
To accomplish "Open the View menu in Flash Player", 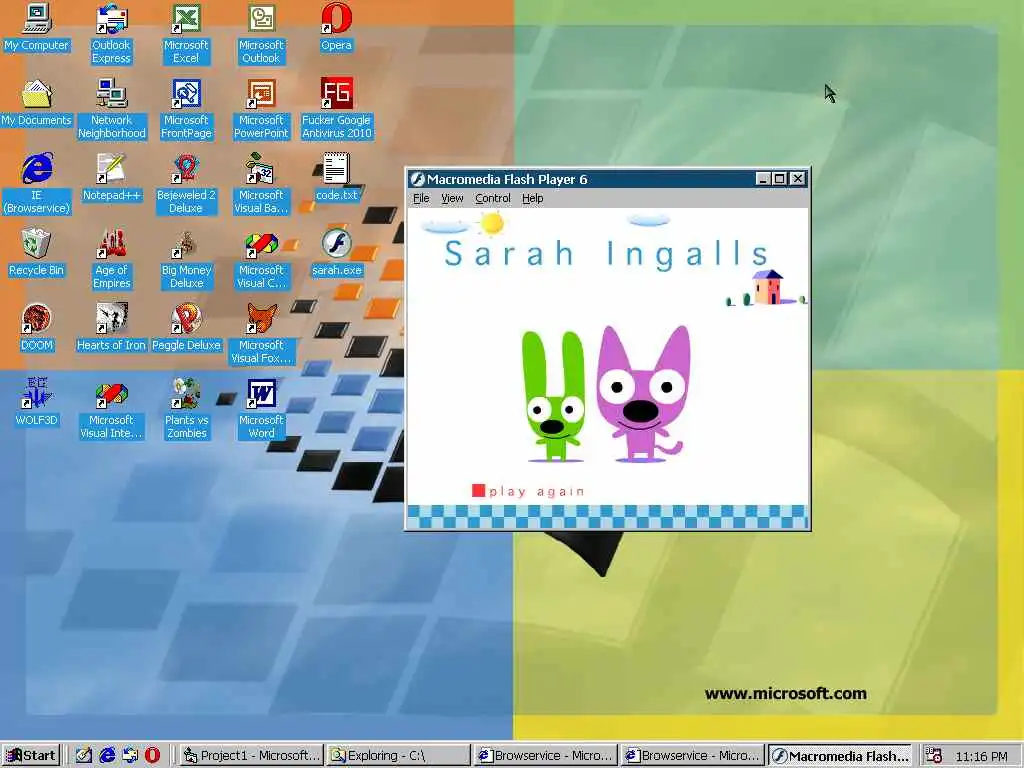I will point(452,198).
